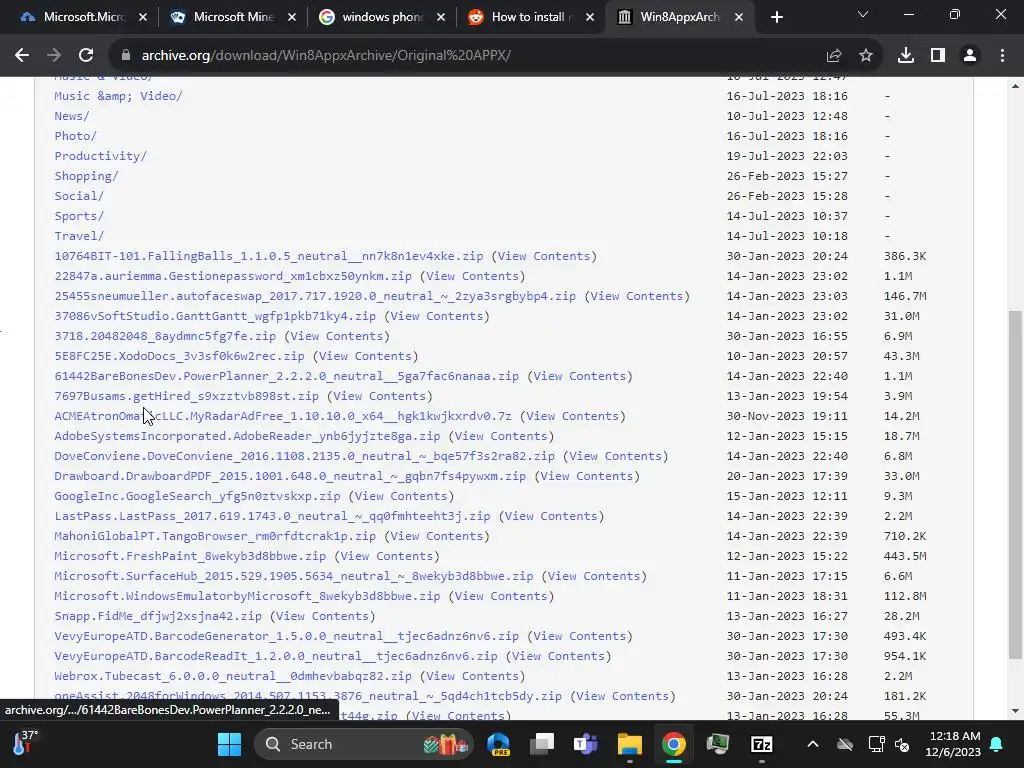View site information via the lock icon
The width and height of the screenshot is (1024, 768).
pos(126,56)
